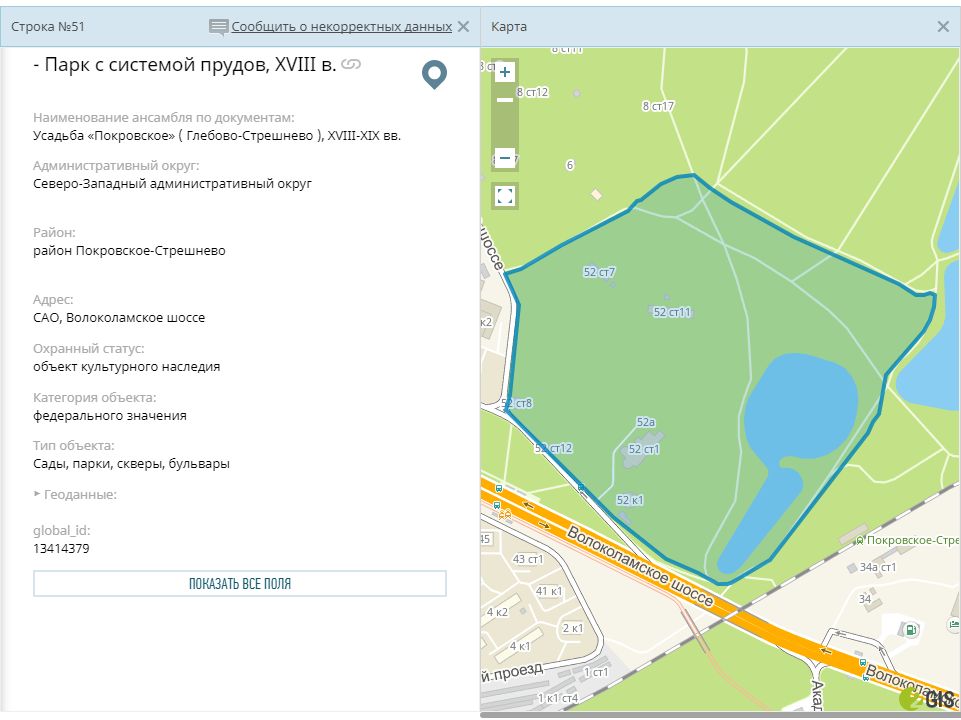Click building 4 к2 on the map
The image size is (961, 720).
tap(497, 612)
